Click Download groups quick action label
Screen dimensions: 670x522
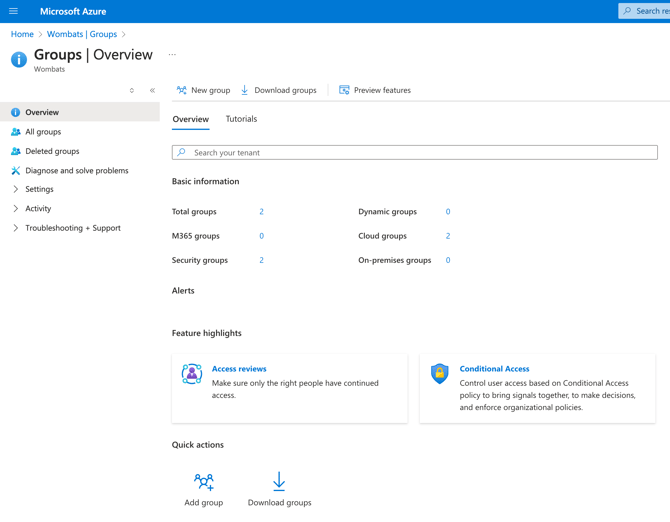279,503
